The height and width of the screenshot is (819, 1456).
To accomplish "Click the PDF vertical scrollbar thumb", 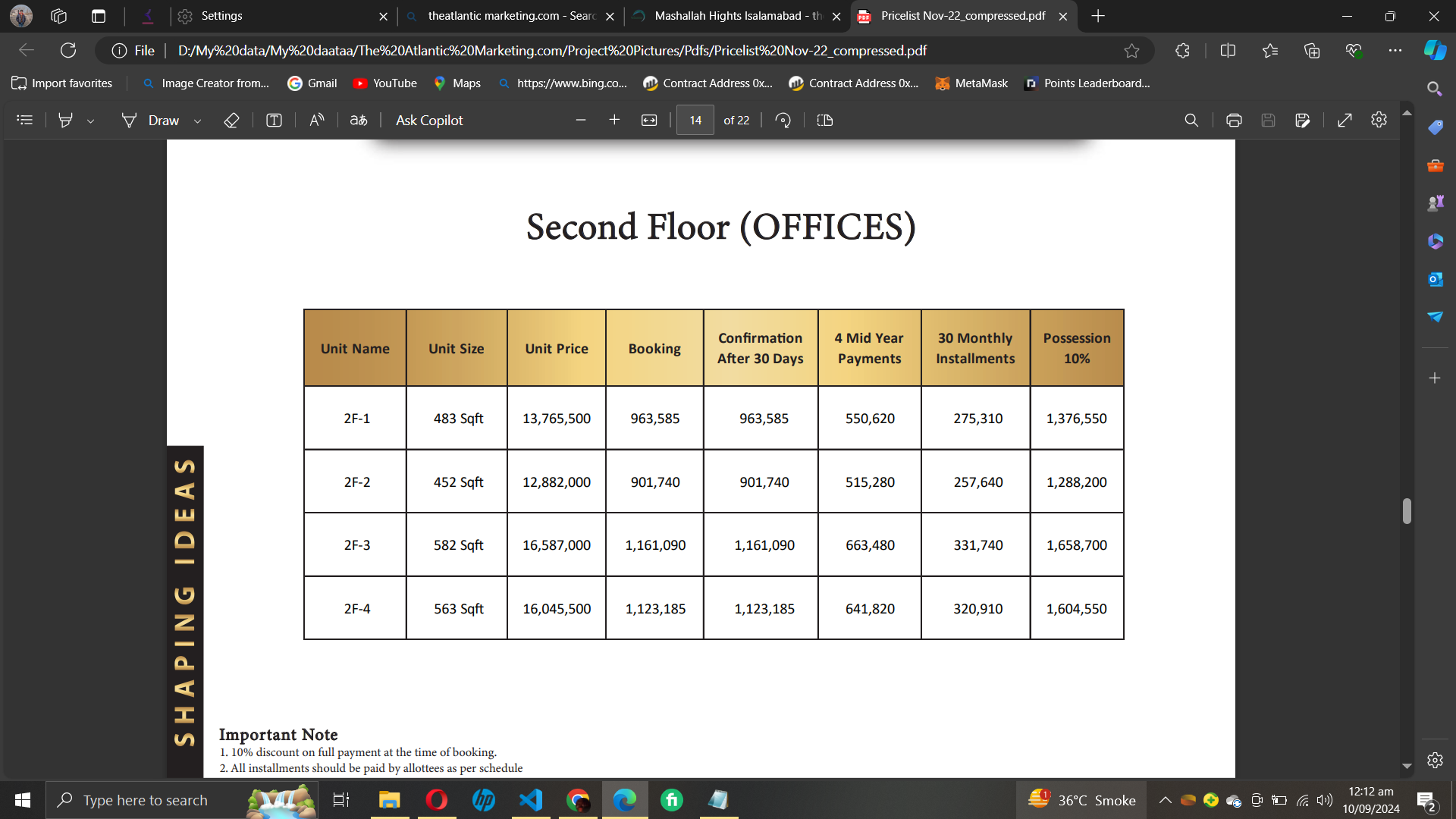I will point(1407,510).
